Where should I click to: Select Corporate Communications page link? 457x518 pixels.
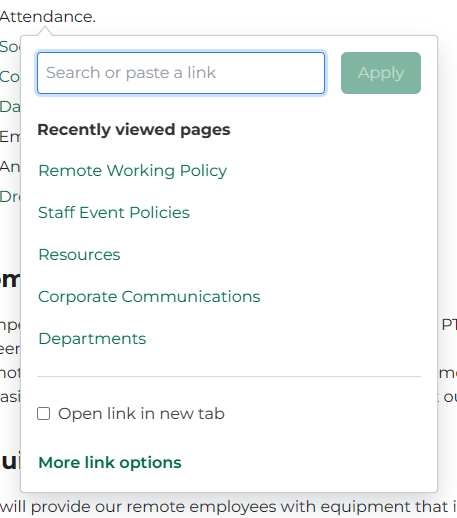point(149,297)
